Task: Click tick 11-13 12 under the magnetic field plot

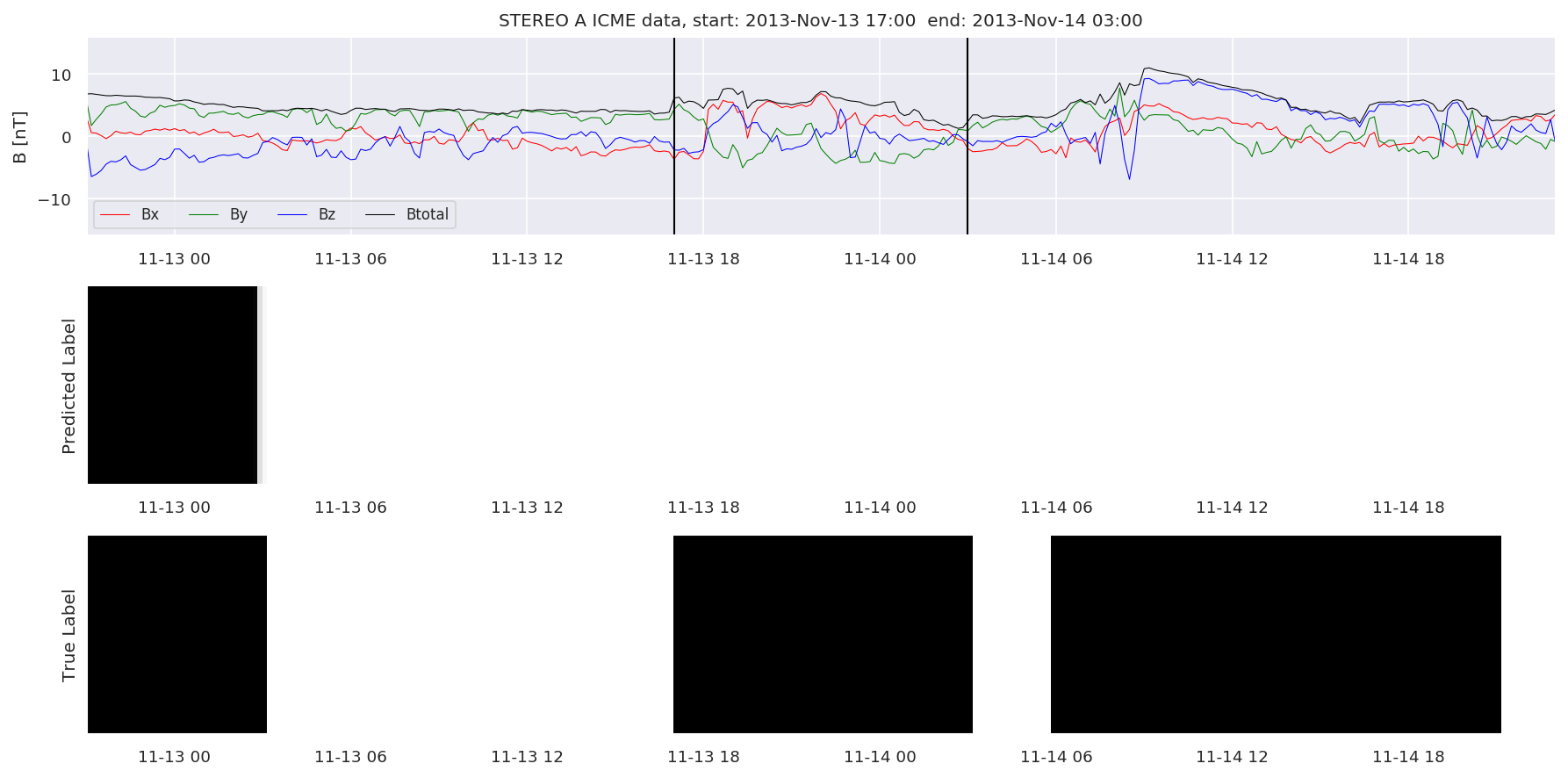Action: [x=527, y=259]
